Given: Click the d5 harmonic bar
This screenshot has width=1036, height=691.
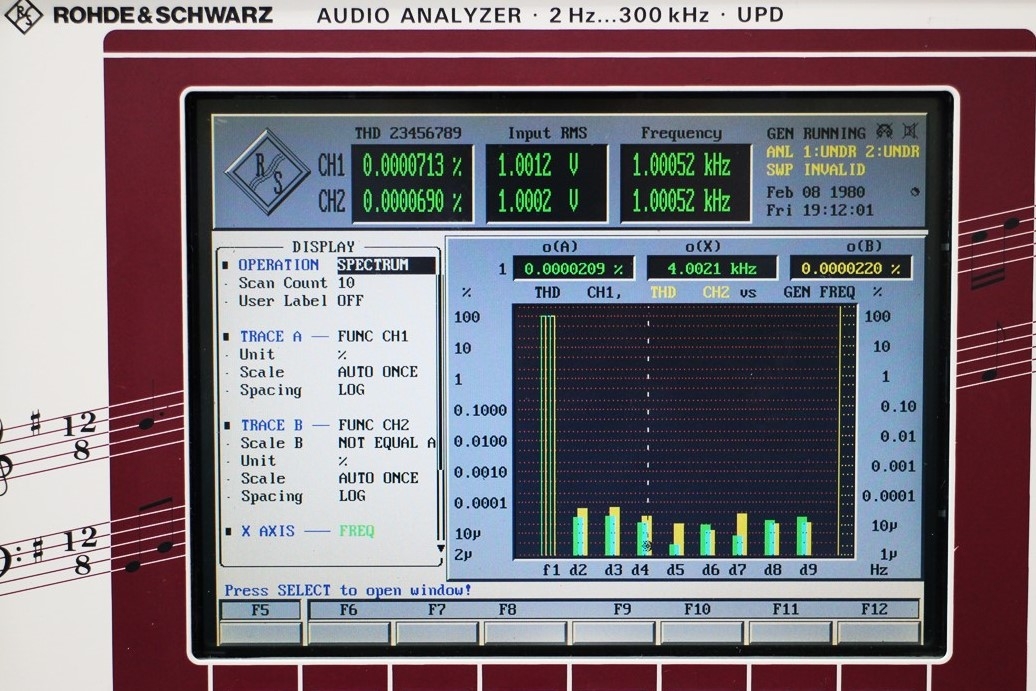Looking at the screenshot, I should point(677,540).
